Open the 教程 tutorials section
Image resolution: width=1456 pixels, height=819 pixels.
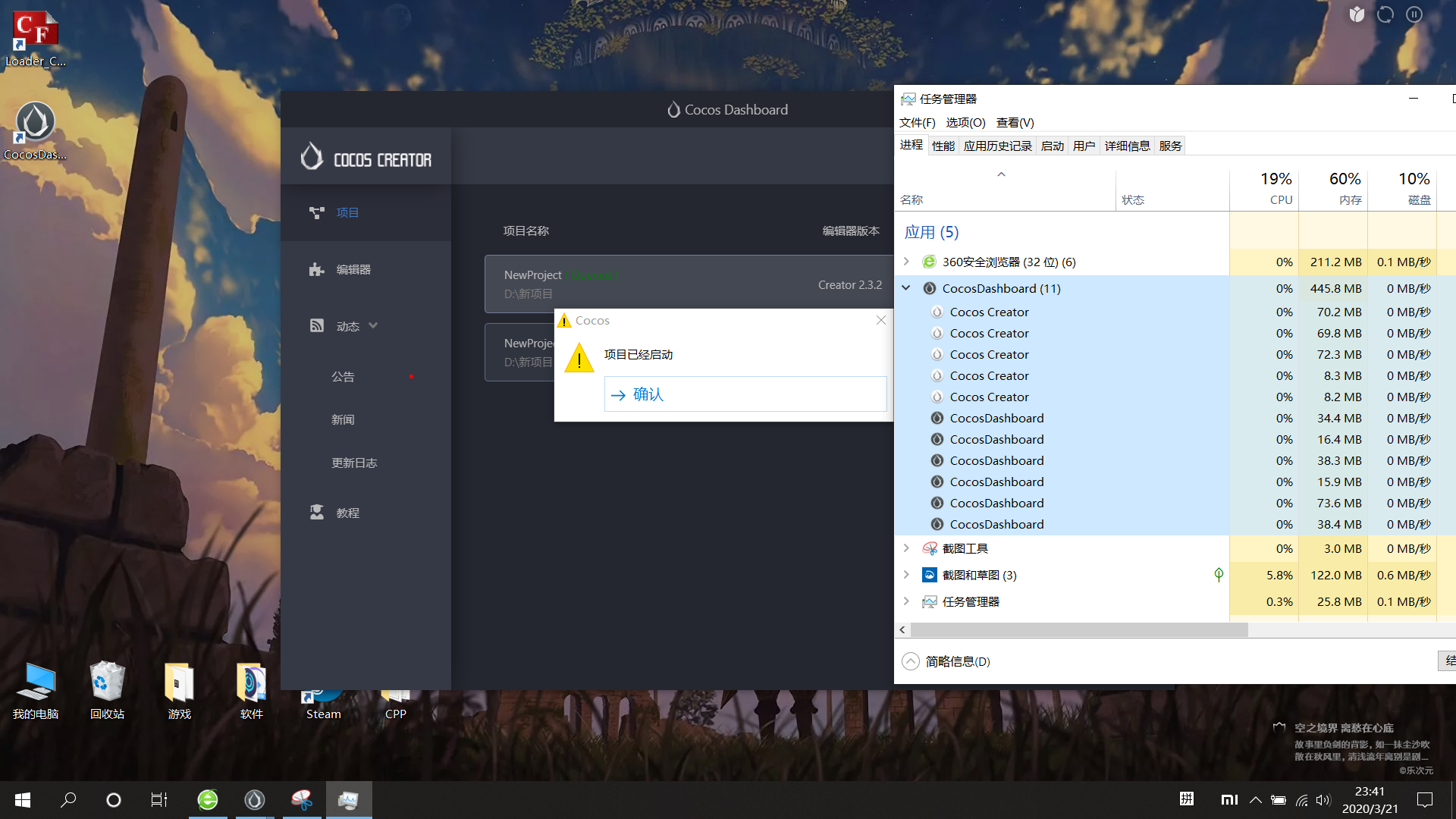pyautogui.click(x=347, y=513)
